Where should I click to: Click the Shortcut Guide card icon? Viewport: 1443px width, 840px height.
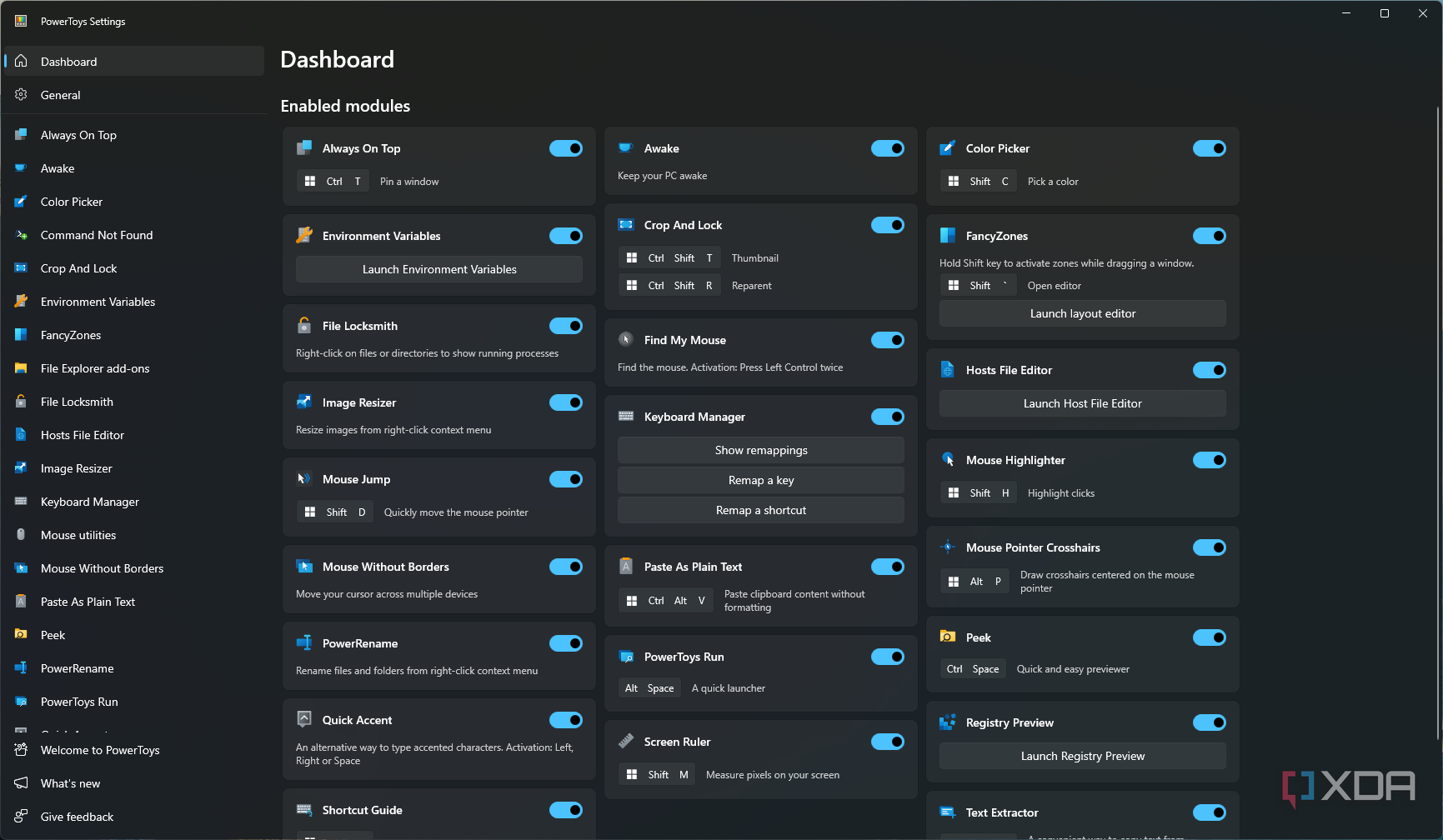(x=304, y=810)
